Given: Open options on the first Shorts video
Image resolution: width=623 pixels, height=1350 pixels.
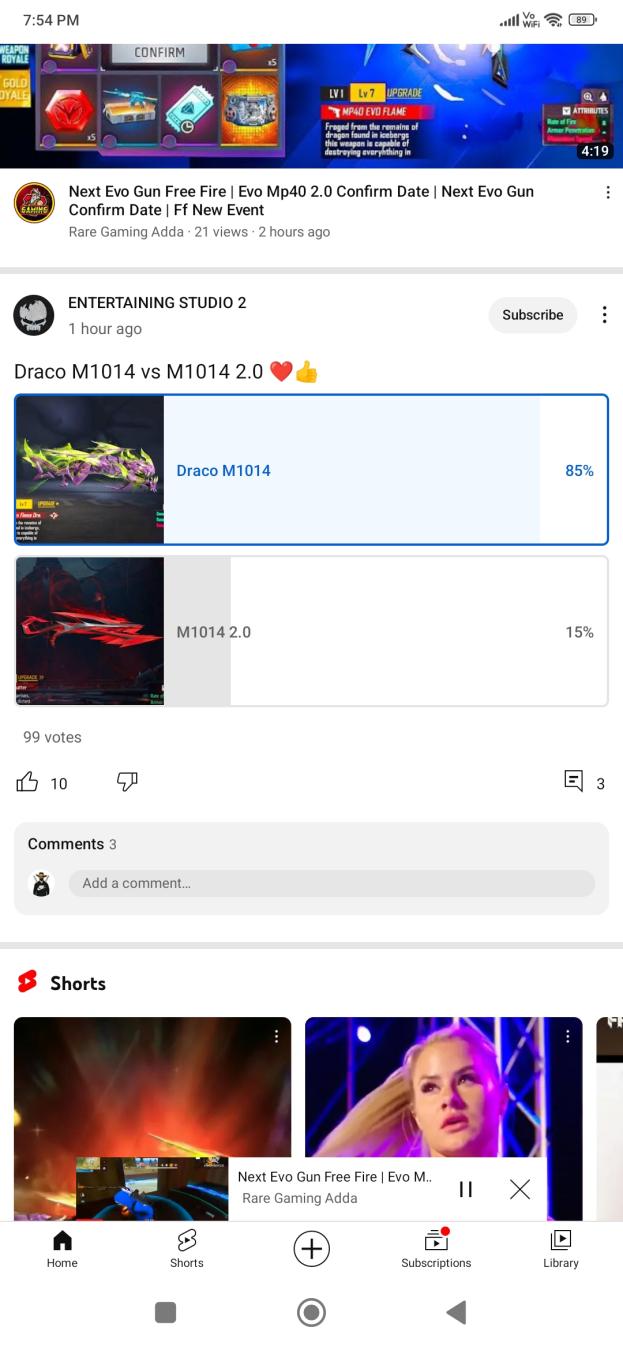Looking at the screenshot, I should pos(277,1037).
